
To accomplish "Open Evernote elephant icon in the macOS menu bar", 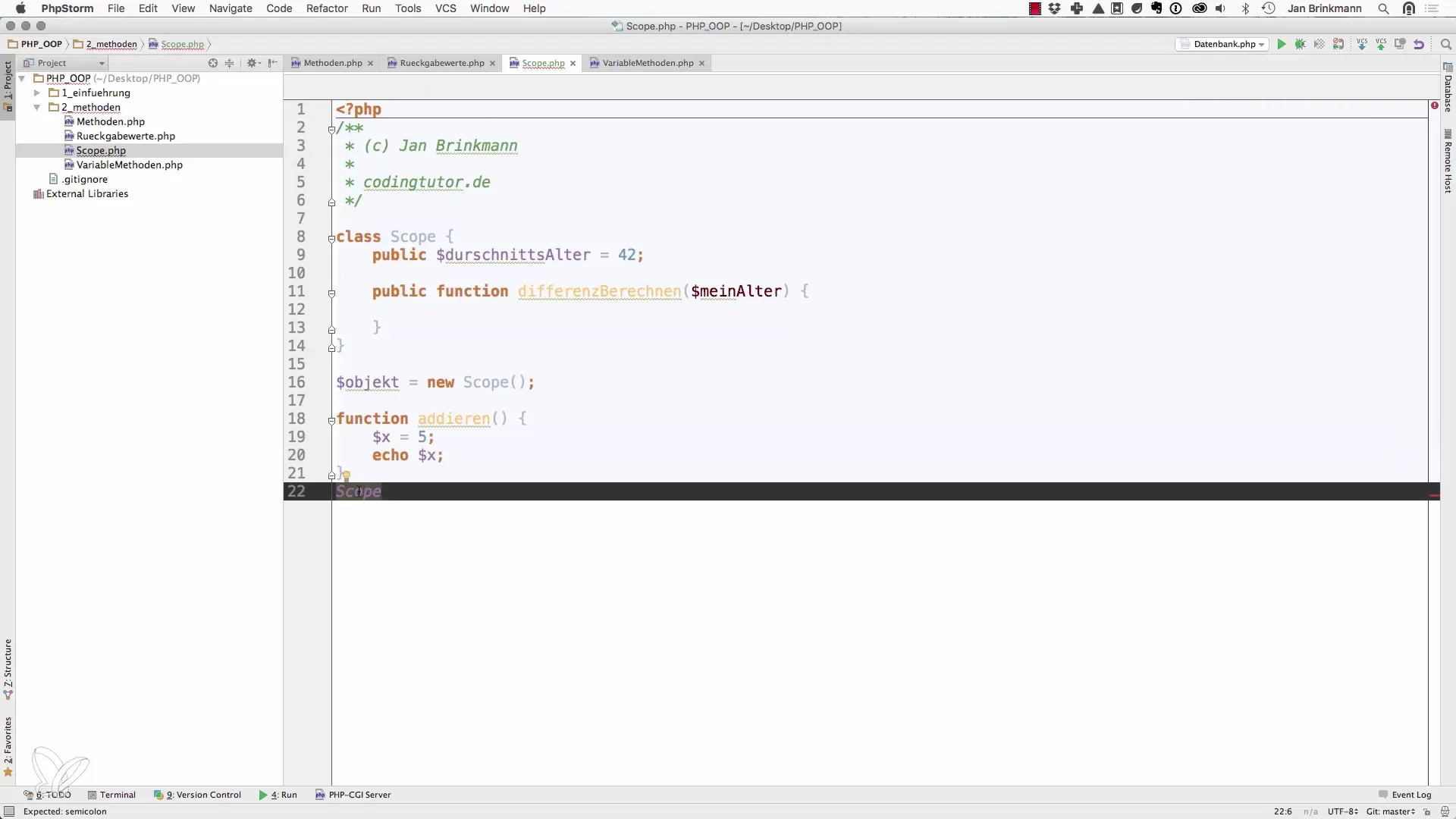I will click(x=1156, y=8).
